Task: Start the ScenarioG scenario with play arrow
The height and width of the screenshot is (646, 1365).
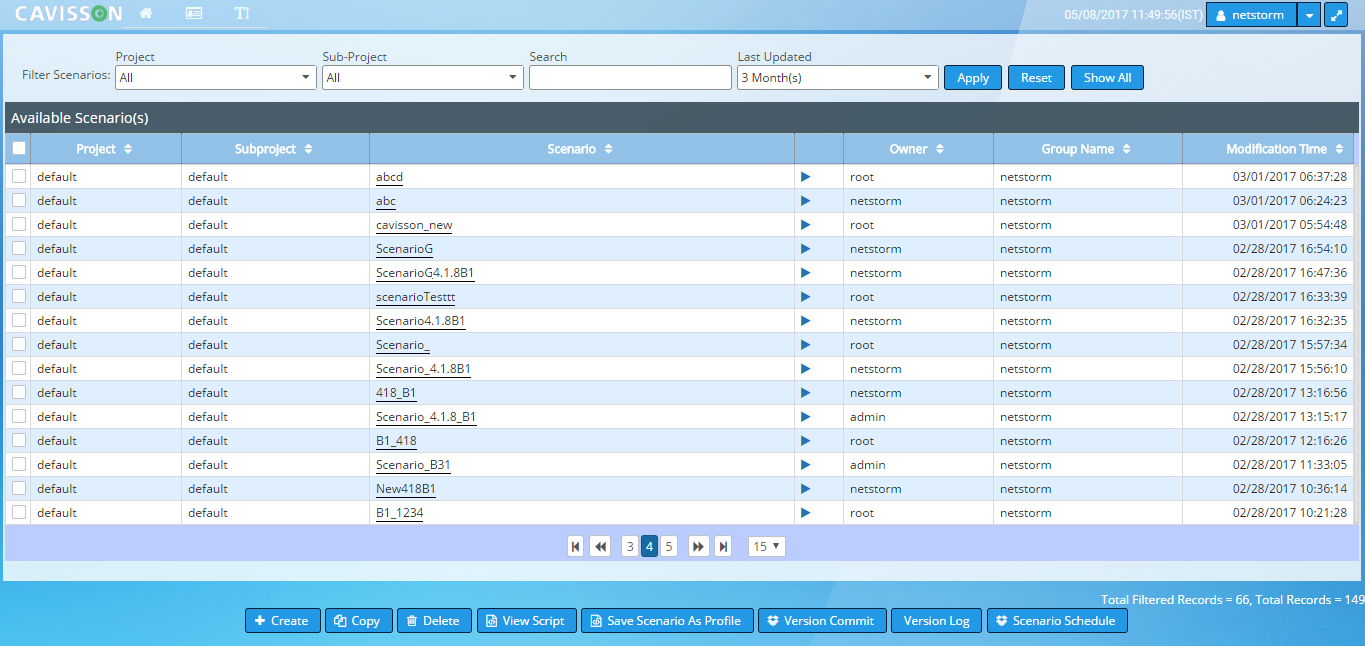Action: pos(805,249)
